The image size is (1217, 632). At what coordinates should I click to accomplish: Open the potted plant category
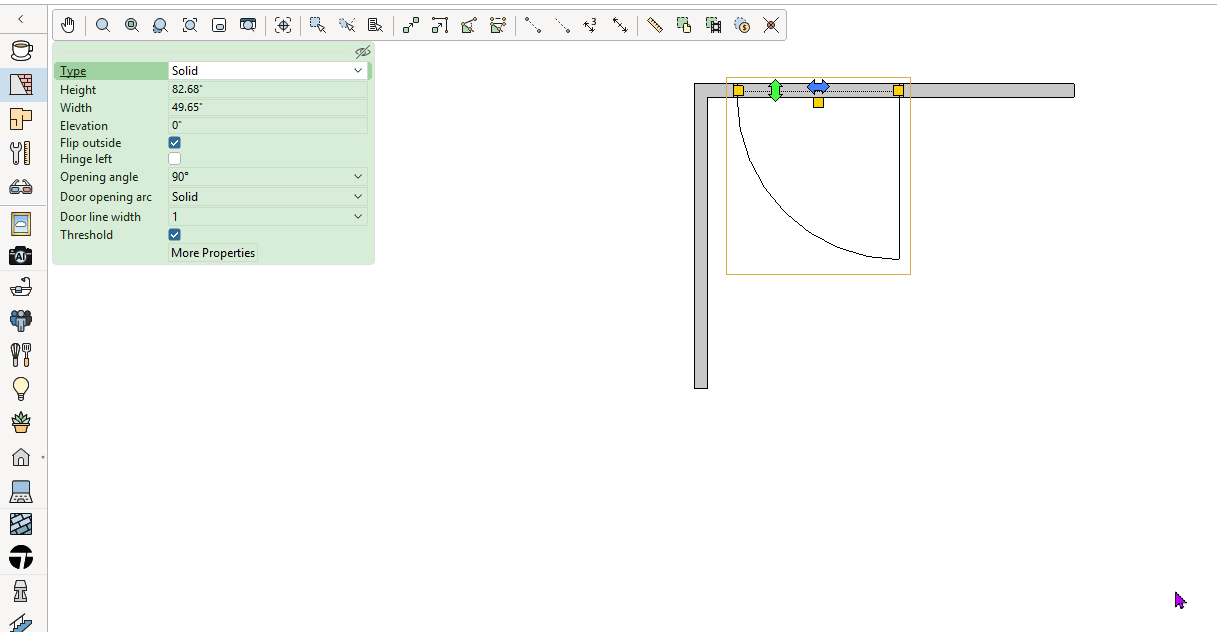pyautogui.click(x=21, y=422)
